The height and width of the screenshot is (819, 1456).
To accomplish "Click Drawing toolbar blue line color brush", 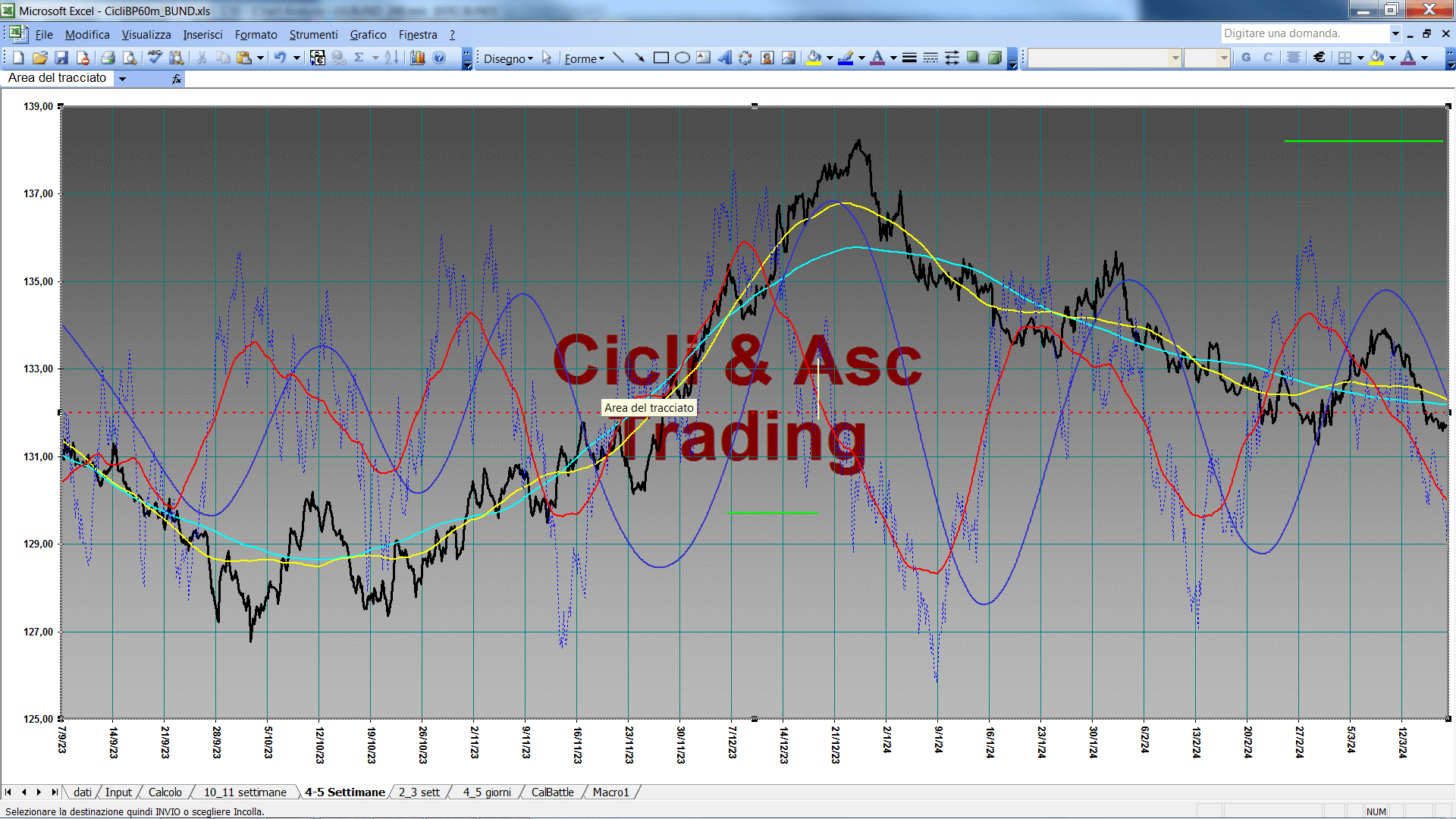I will (846, 58).
